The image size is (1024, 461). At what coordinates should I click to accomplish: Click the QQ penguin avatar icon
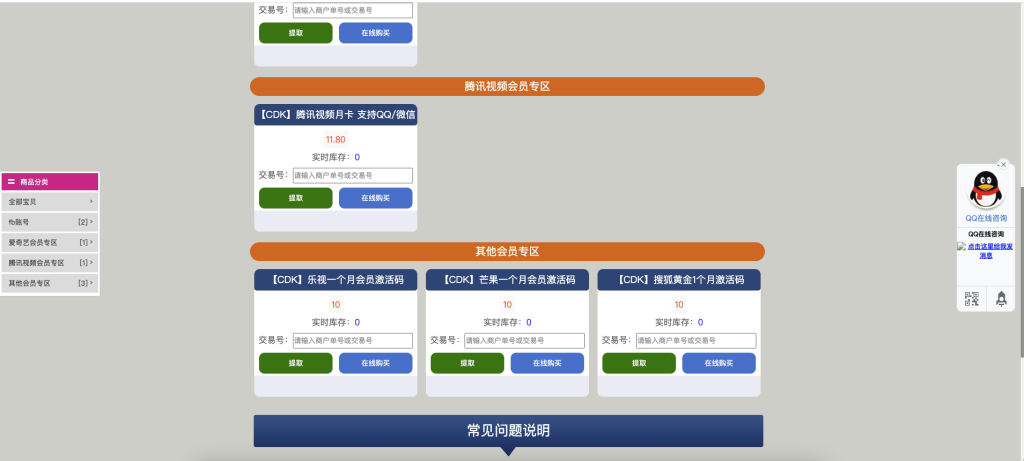tap(986, 189)
